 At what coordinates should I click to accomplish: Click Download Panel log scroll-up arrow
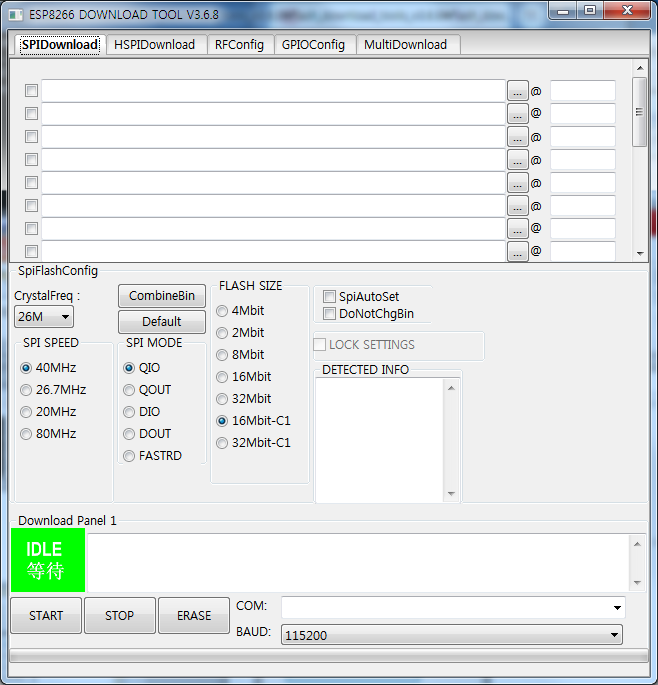637,544
